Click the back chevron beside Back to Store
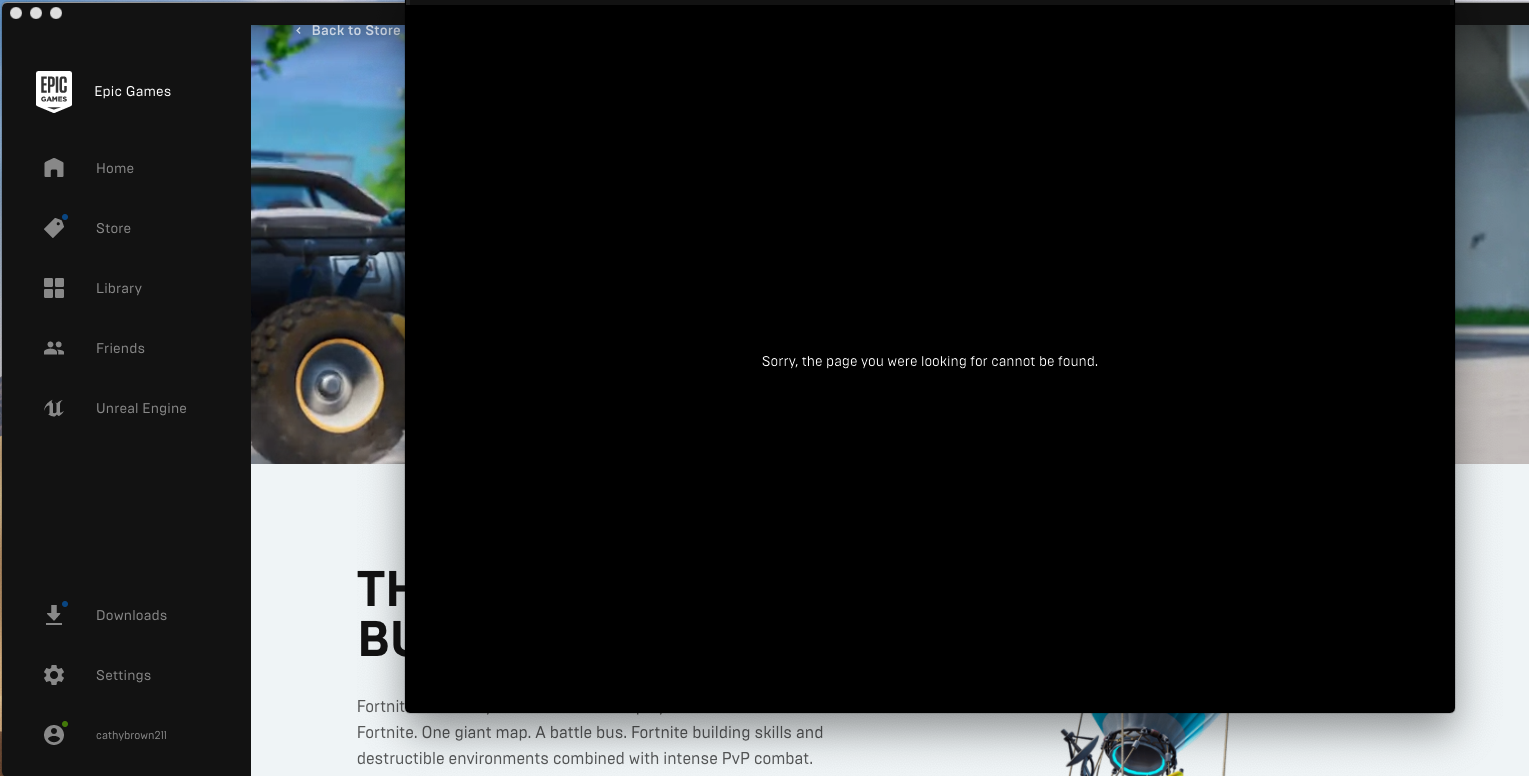Viewport: 1529px width, 776px height. tap(298, 30)
